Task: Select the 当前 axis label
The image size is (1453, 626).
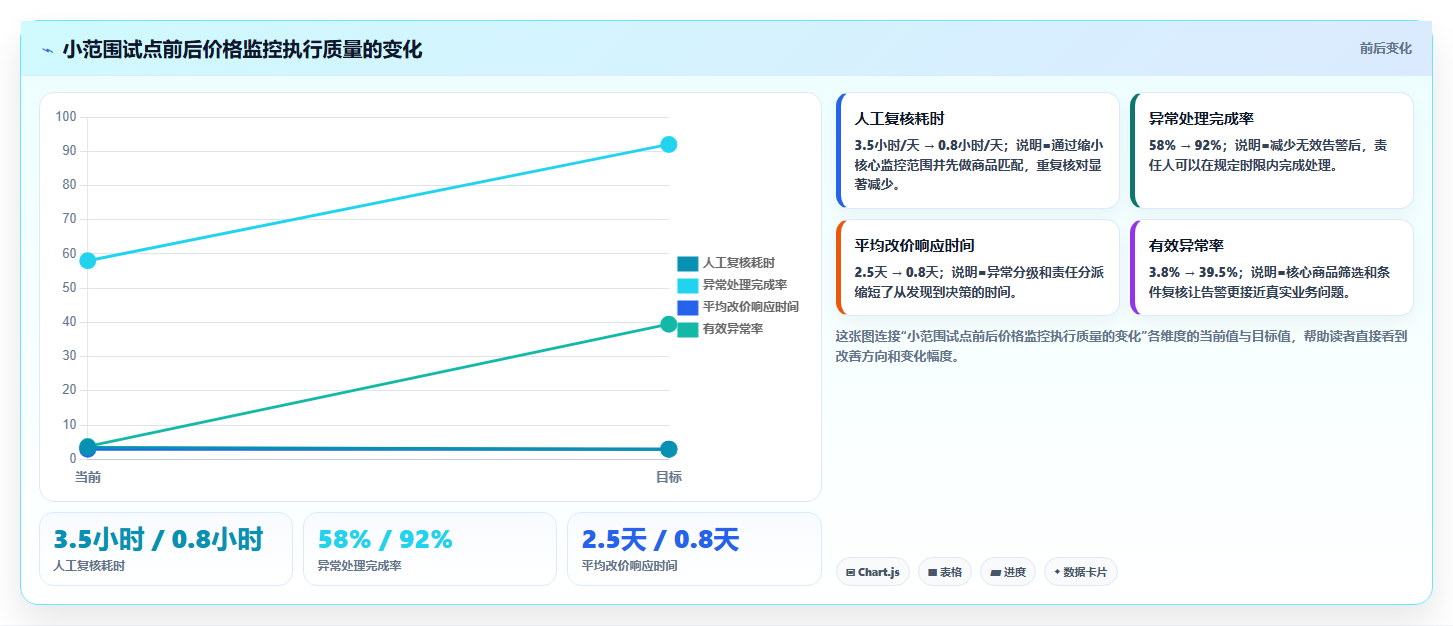Action: click(x=88, y=477)
